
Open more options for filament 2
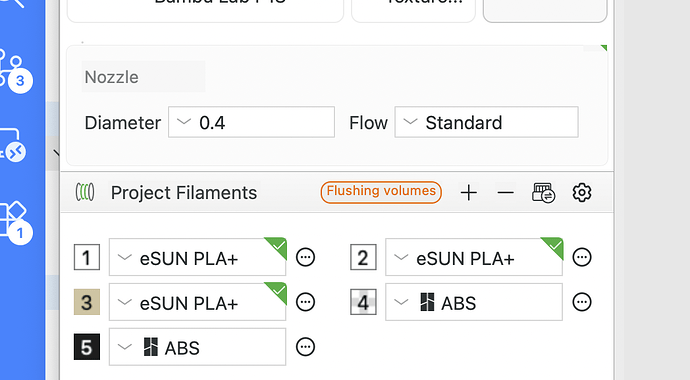click(x=582, y=257)
